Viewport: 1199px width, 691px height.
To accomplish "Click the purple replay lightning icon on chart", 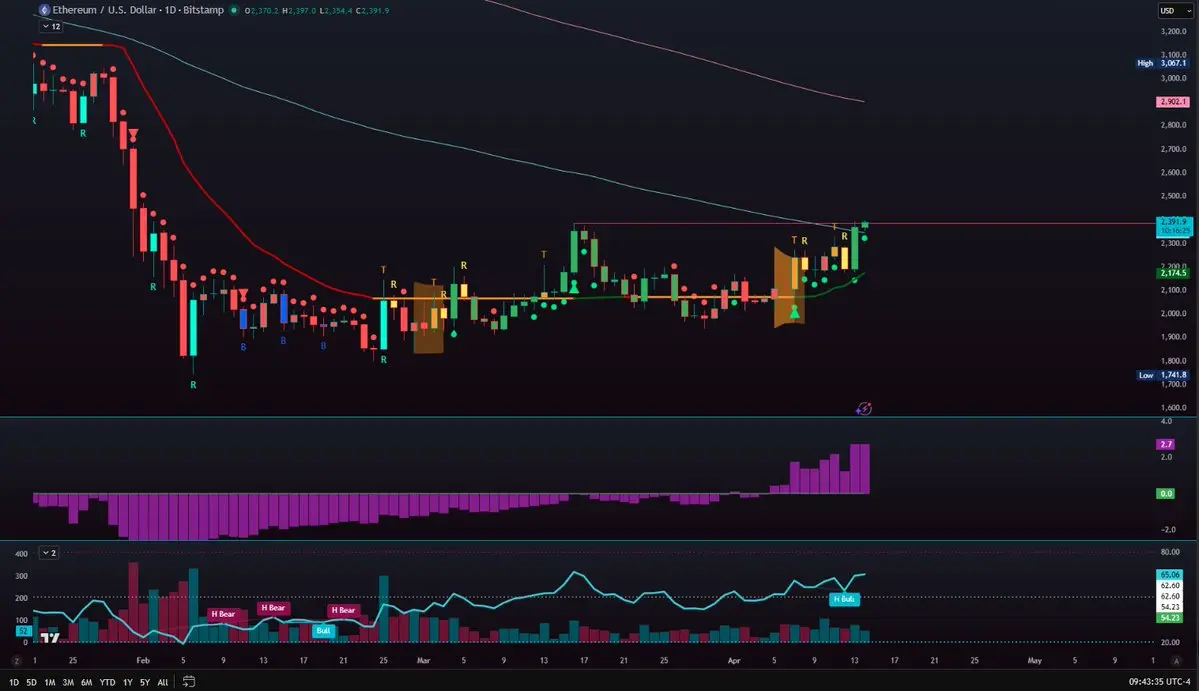I will (864, 409).
